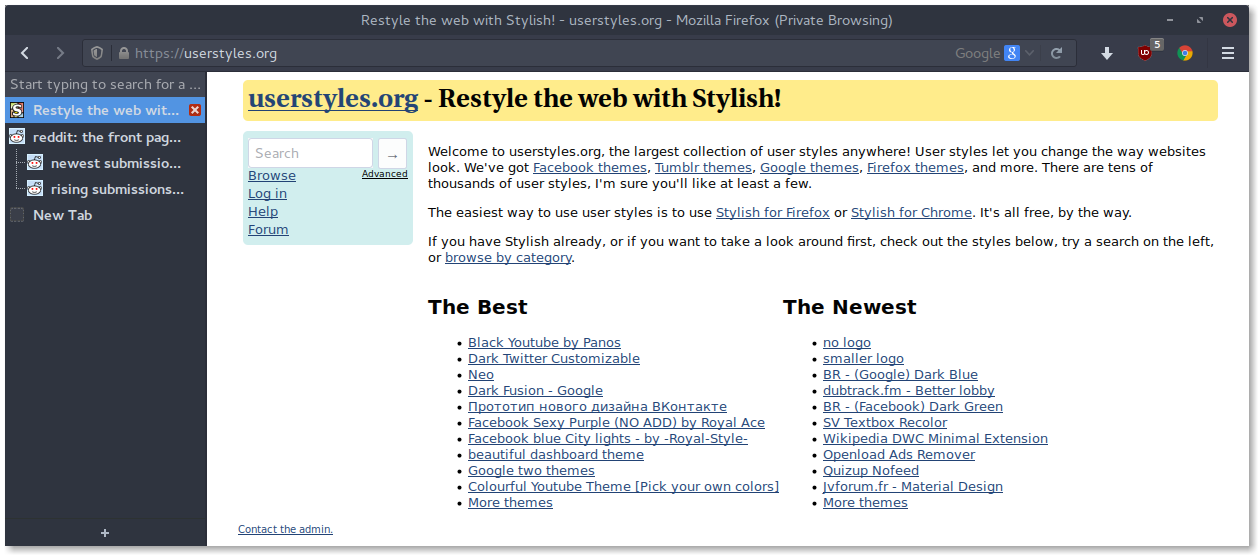Add a new tab with plus button
Viewport: 1258px width, 555px height.
point(105,533)
